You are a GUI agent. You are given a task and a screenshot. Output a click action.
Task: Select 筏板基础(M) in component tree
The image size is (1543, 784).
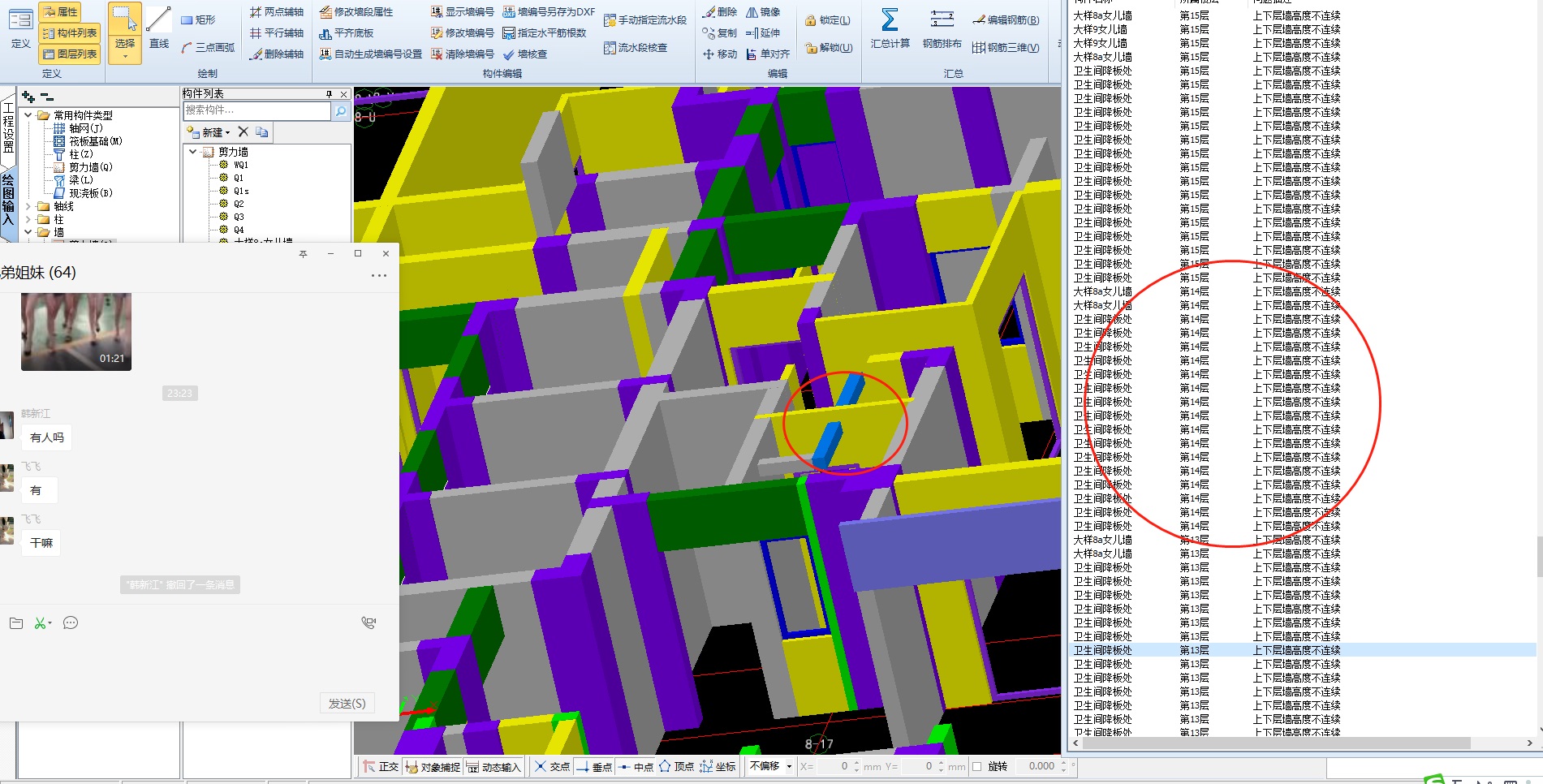point(88,141)
